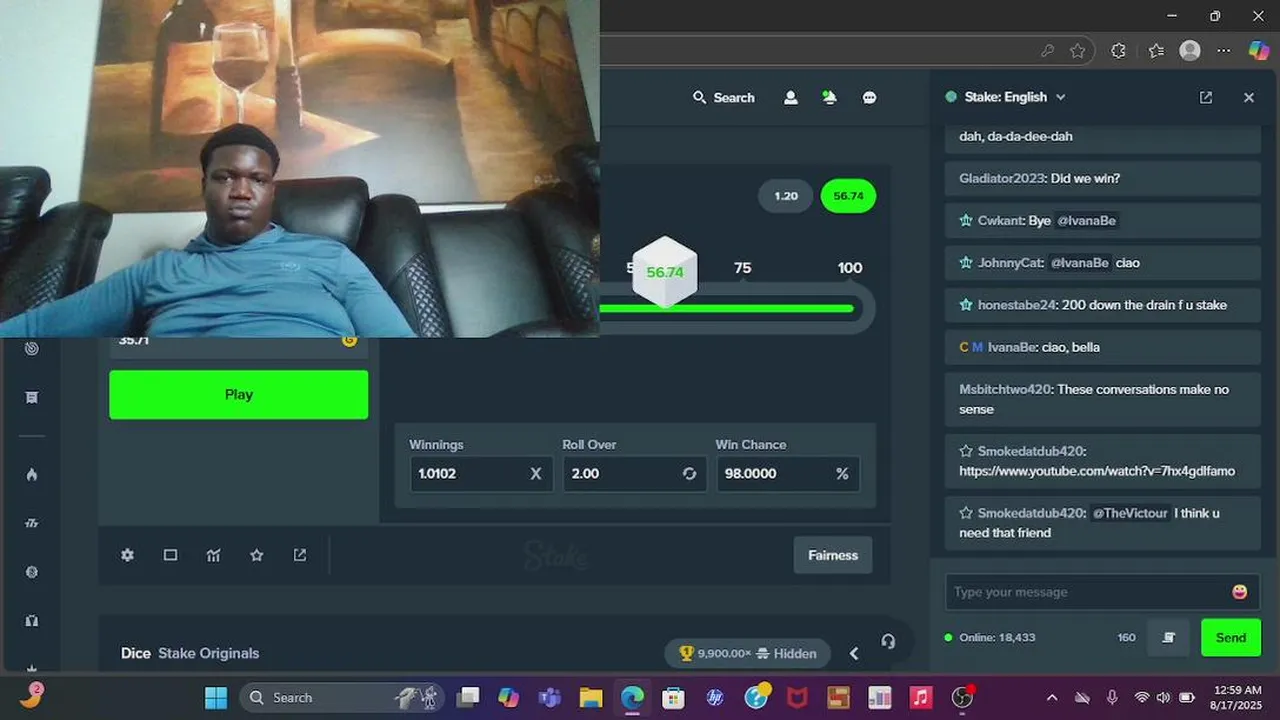Click the honestabe24 username in chat
1280x720 pixels.
tap(1017, 305)
